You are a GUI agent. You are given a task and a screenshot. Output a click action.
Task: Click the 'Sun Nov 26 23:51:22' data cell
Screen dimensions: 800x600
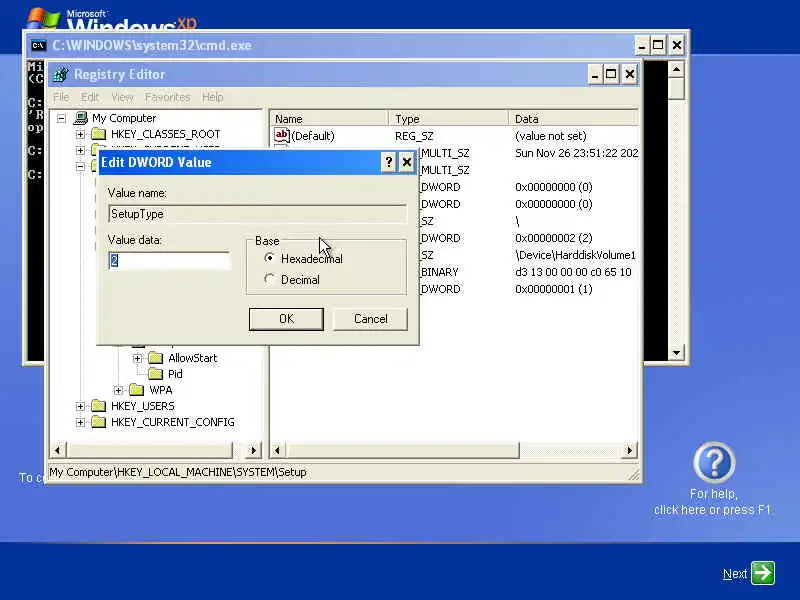577,153
